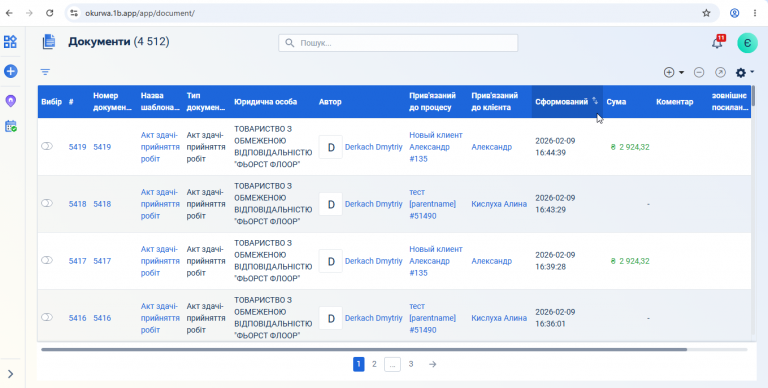This screenshot has height=388, width=768.
Task: Open the table settings gear icon
Action: [x=741, y=73]
